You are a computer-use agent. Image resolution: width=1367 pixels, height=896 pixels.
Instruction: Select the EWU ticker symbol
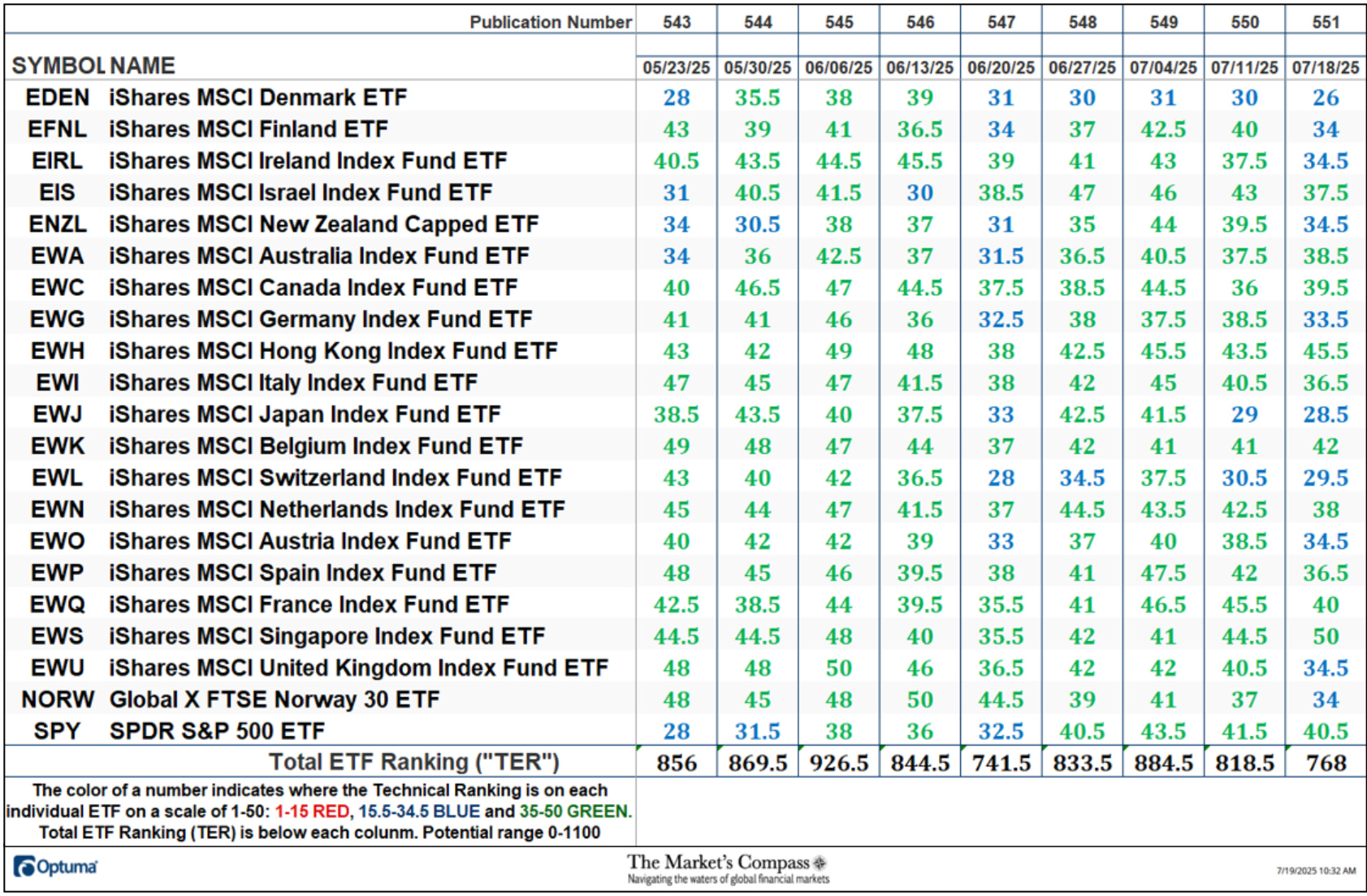pyautogui.click(x=57, y=668)
